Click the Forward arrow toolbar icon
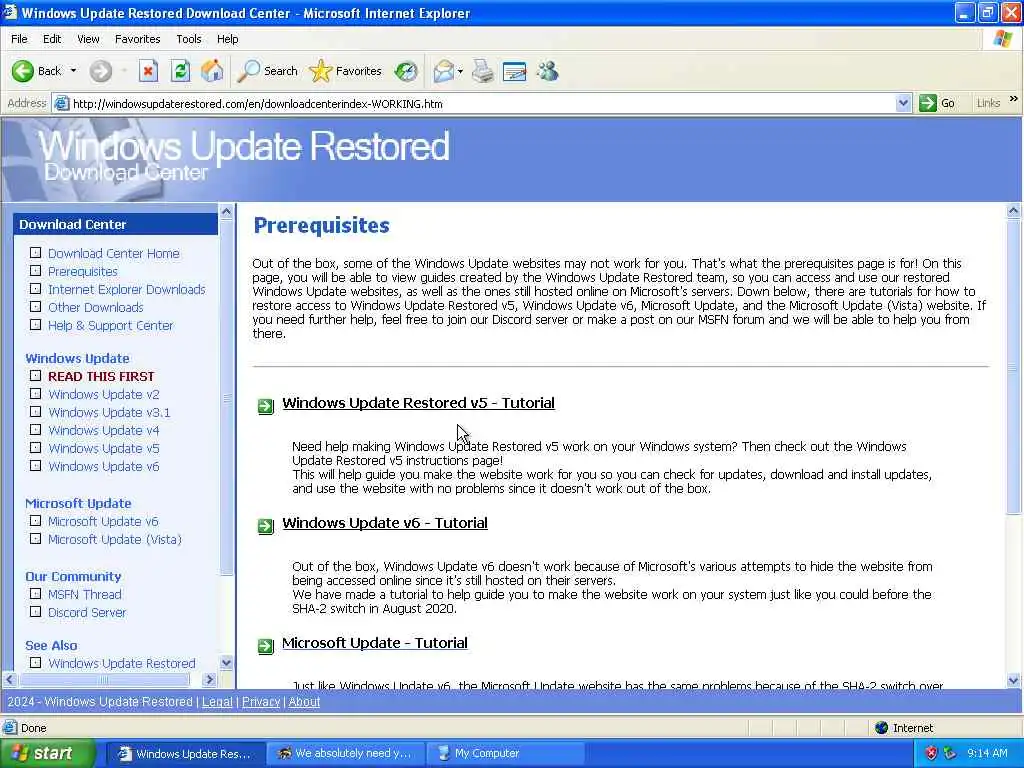The width and height of the screenshot is (1024, 768). coord(101,71)
